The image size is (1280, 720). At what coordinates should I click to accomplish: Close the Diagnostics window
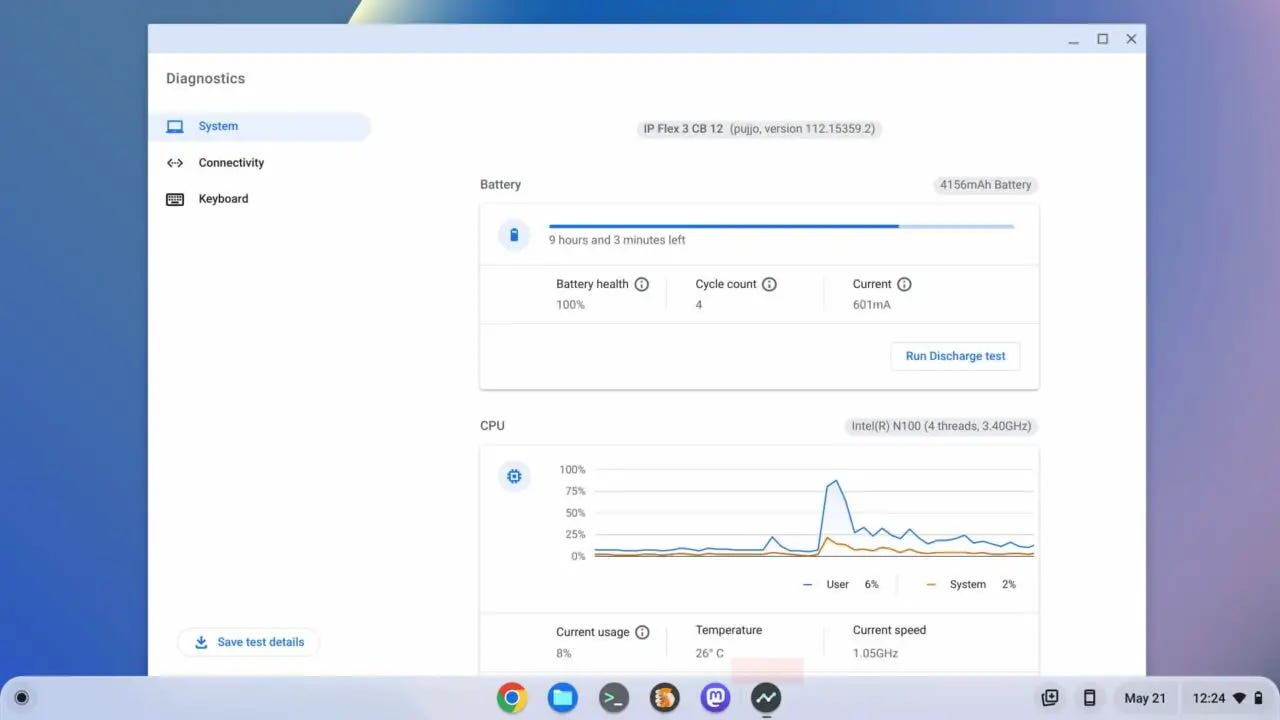click(1131, 39)
